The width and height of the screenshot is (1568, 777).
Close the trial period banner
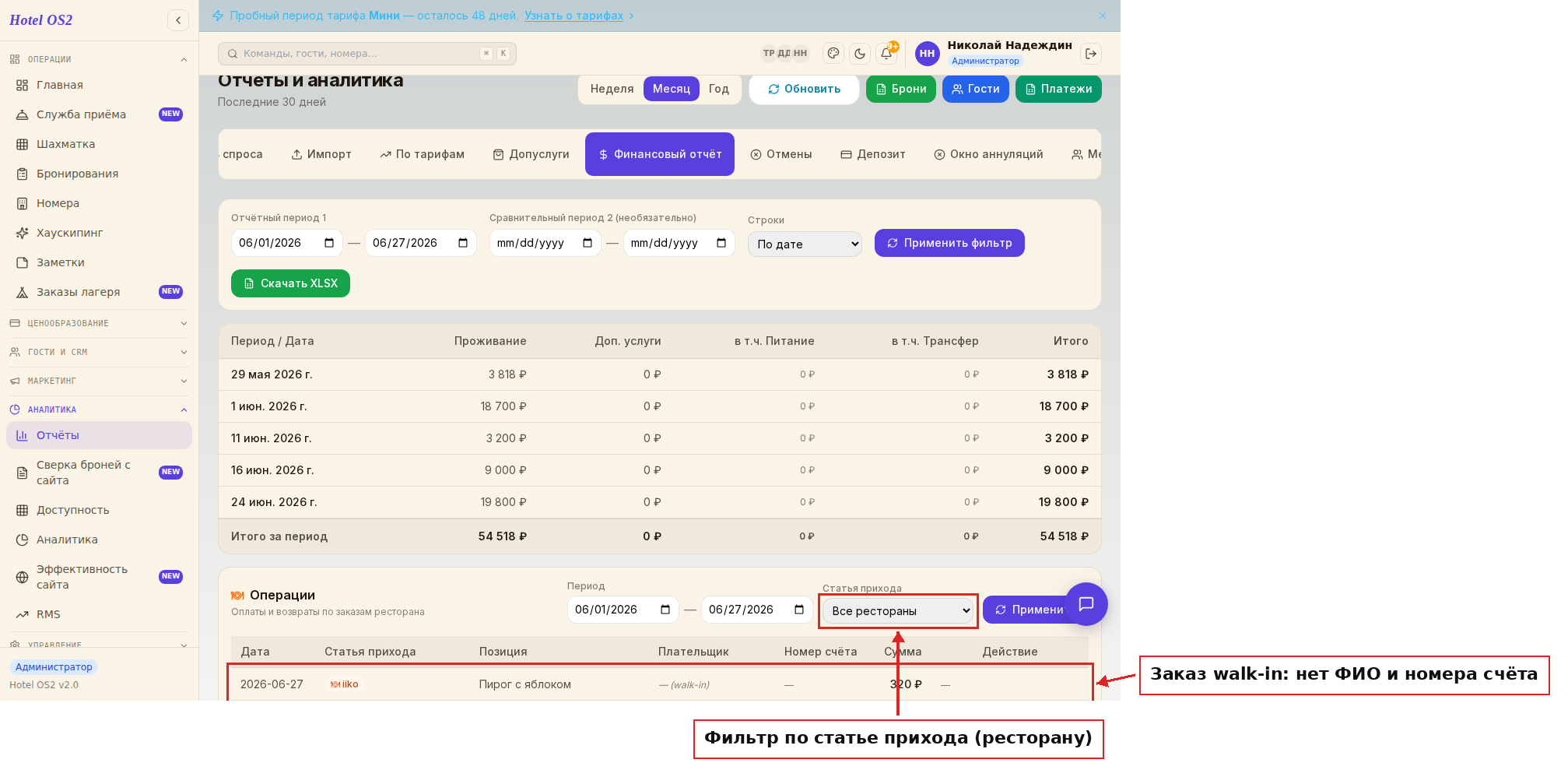point(1103,16)
